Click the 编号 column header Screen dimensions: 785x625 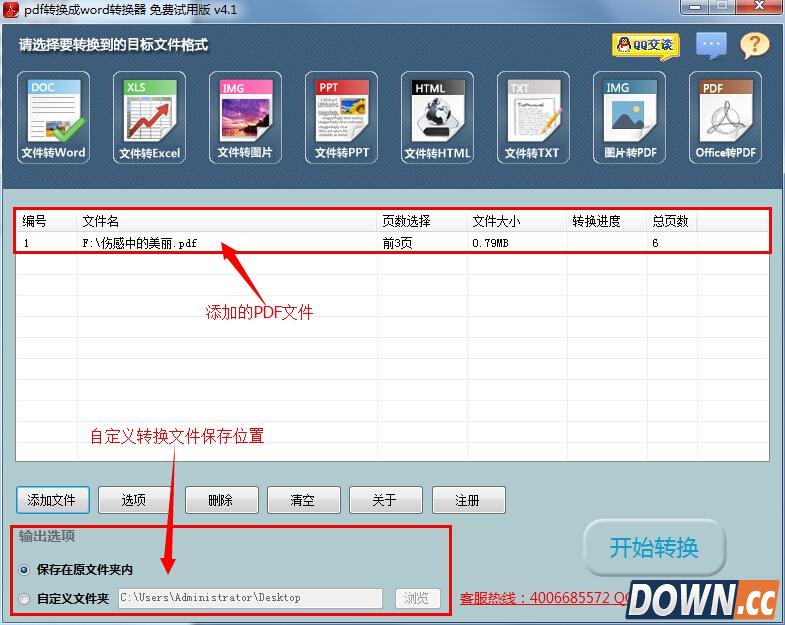47,221
